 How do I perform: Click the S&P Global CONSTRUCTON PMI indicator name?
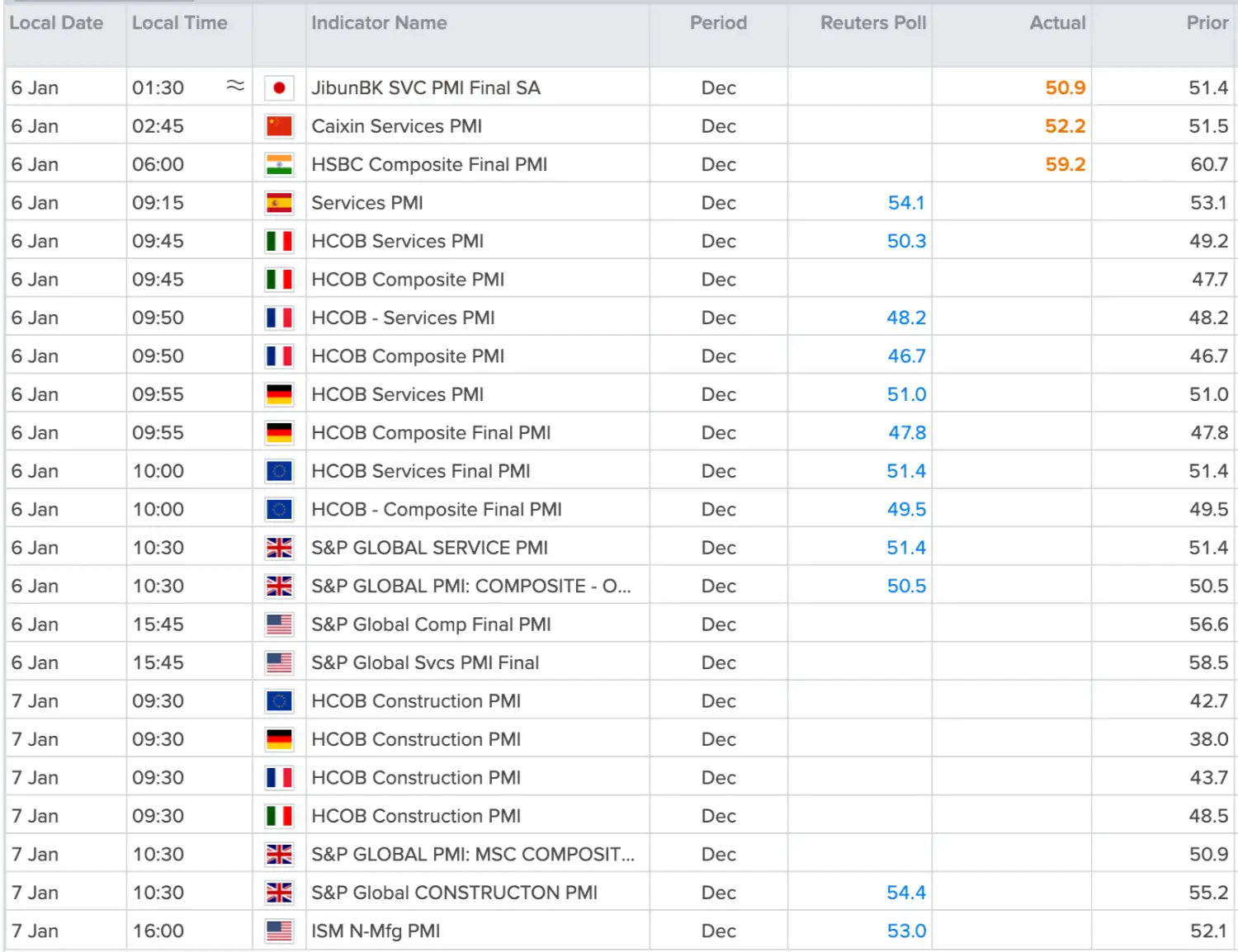click(454, 893)
